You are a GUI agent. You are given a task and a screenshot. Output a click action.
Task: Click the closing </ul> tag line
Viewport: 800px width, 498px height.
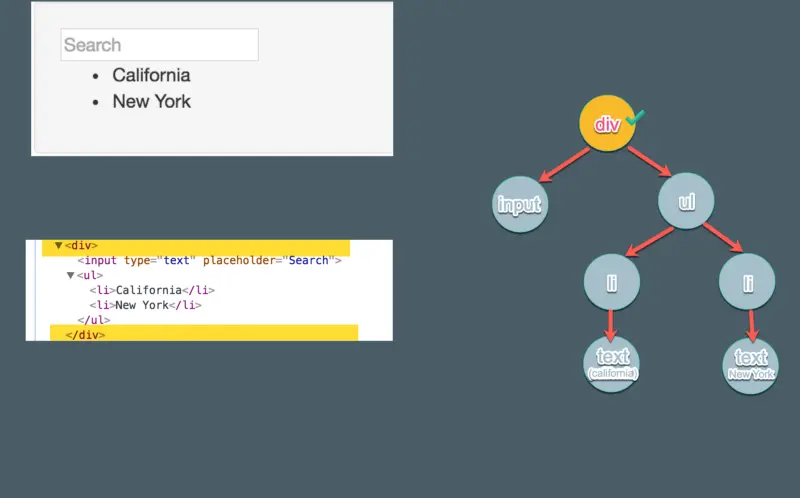(x=94, y=320)
